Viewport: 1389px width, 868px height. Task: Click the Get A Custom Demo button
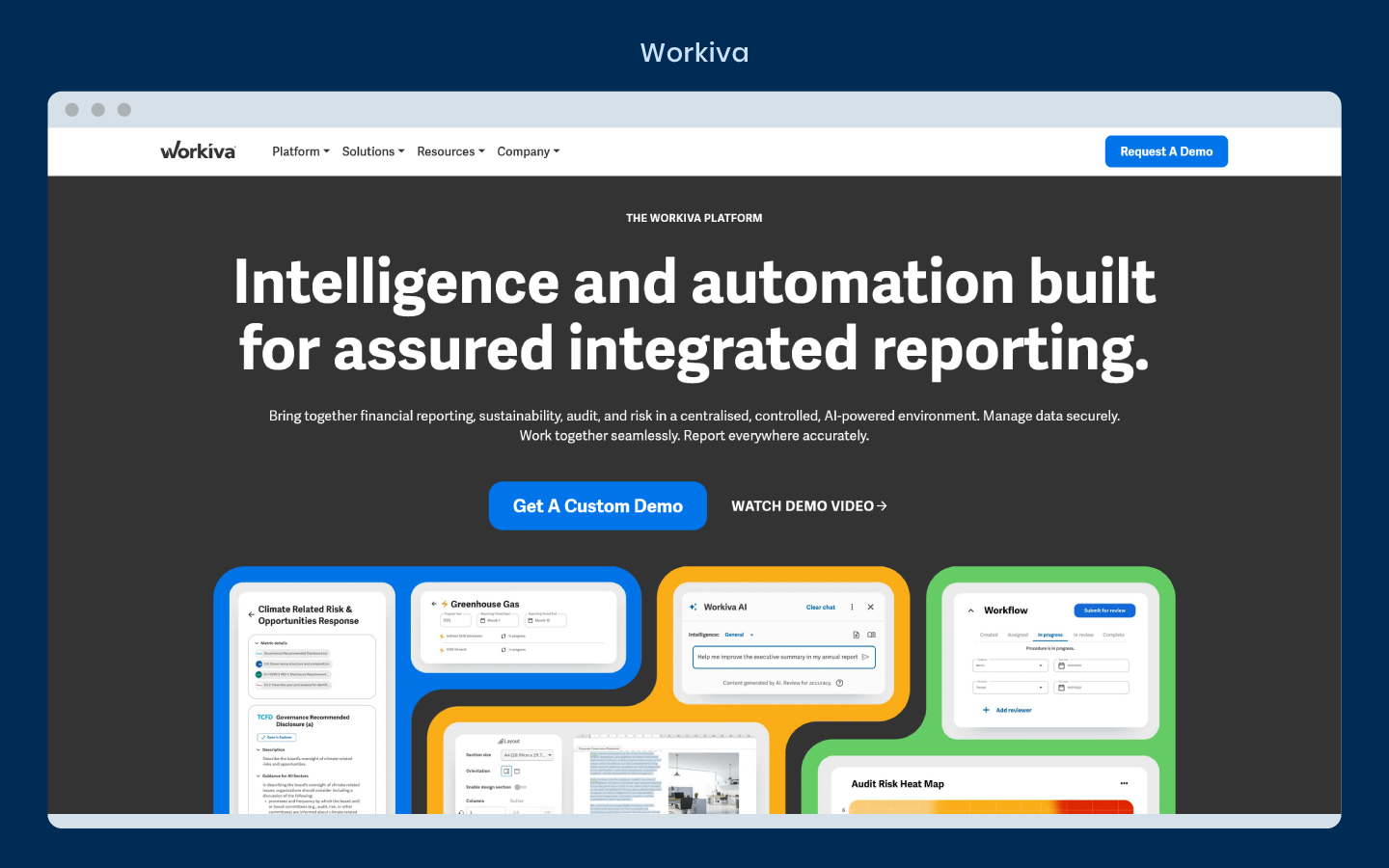click(598, 505)
